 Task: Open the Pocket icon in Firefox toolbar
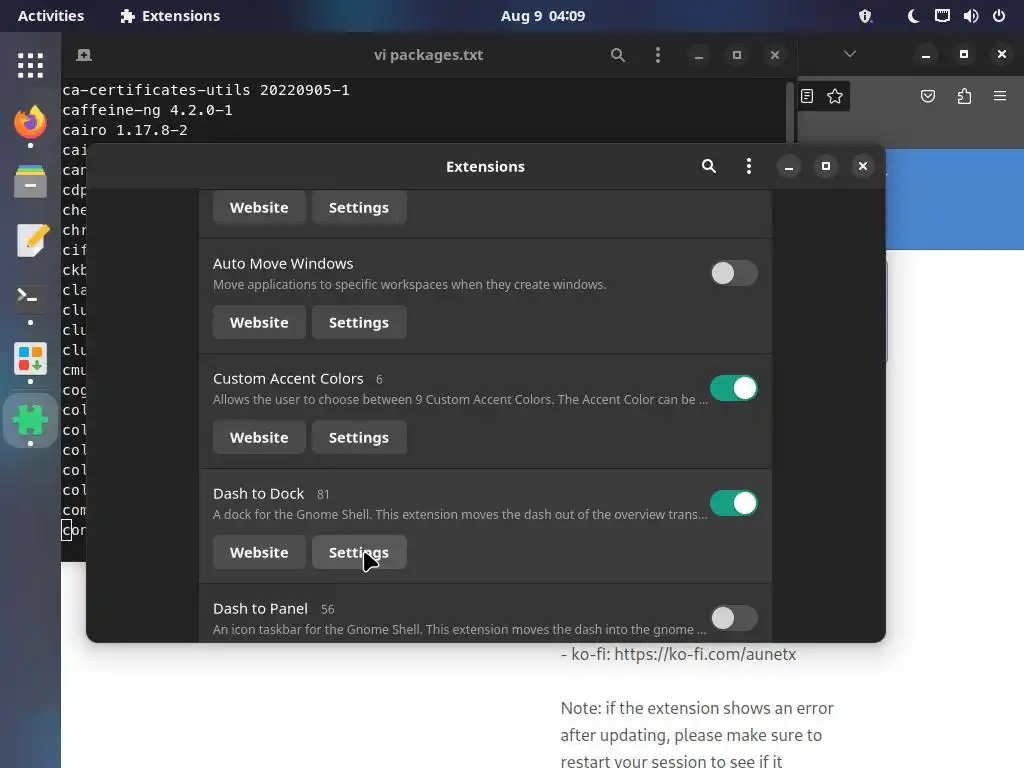927,97
